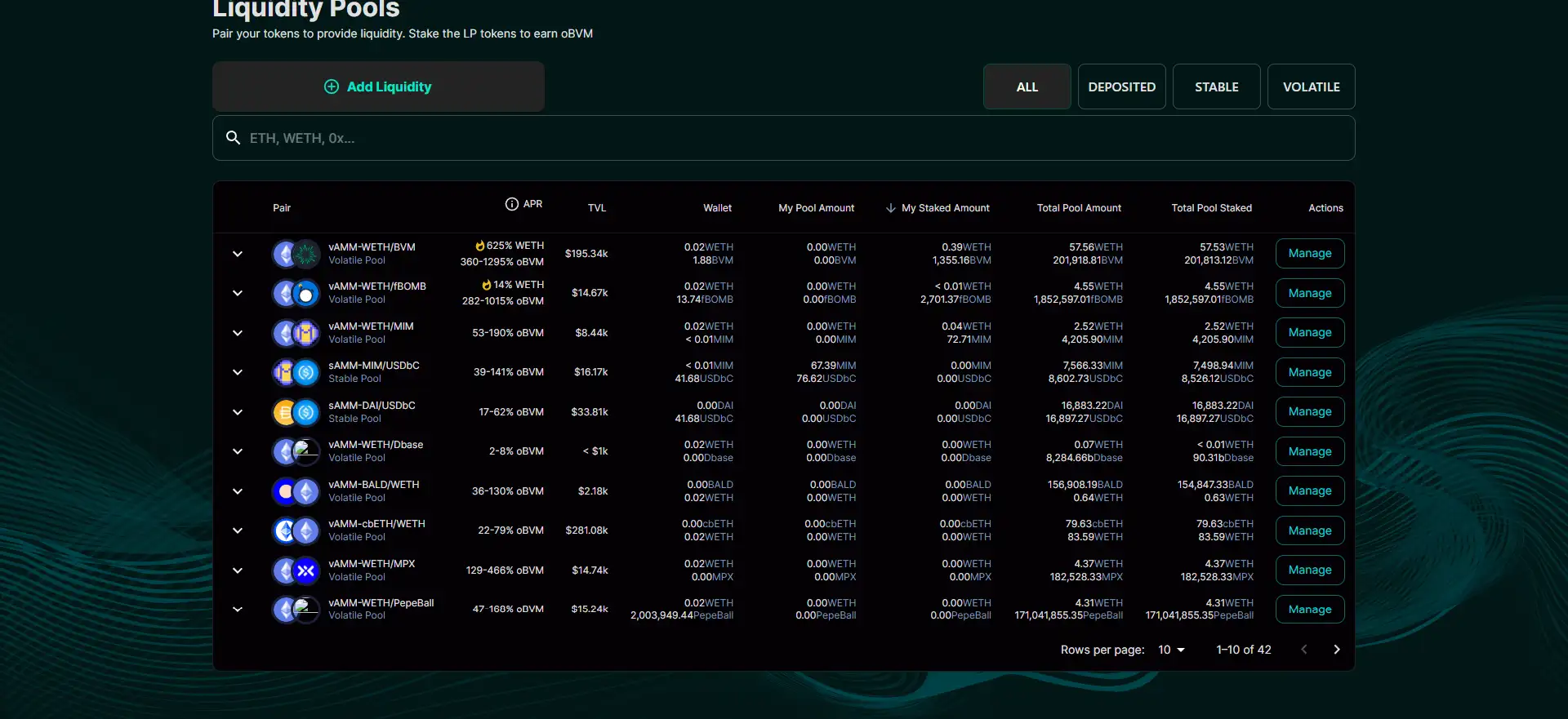The width and height of the screenshot is (1568, 719).
Task: Expand the vAMM-cbETH/WETH pool row
Action: (x=238, y=530)
